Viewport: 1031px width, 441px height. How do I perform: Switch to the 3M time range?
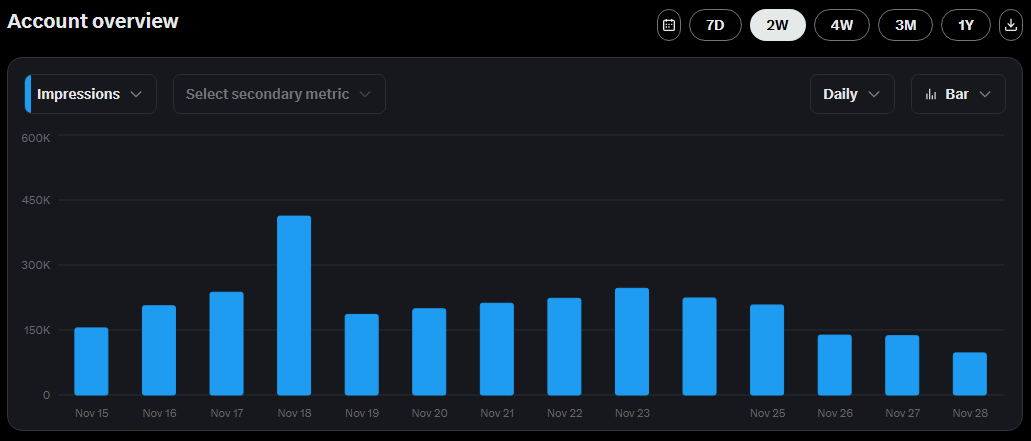(905, 25)
